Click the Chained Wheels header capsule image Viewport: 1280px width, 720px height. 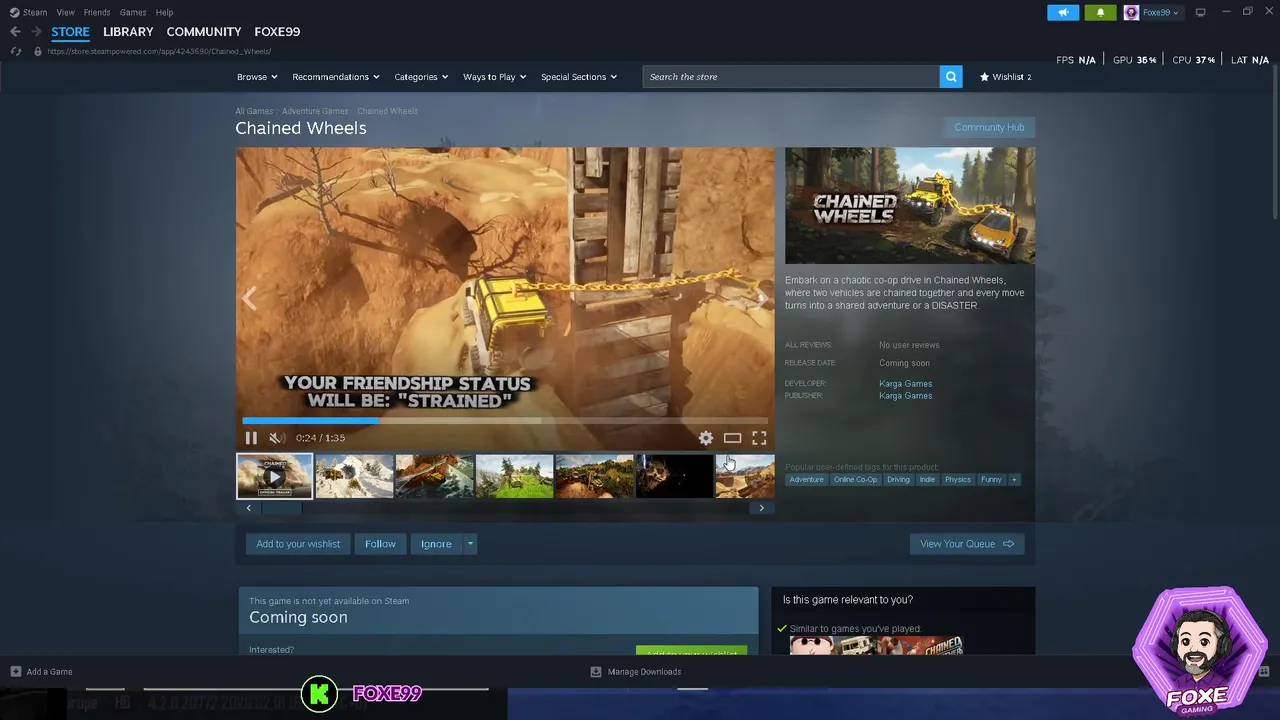point(910,206)
